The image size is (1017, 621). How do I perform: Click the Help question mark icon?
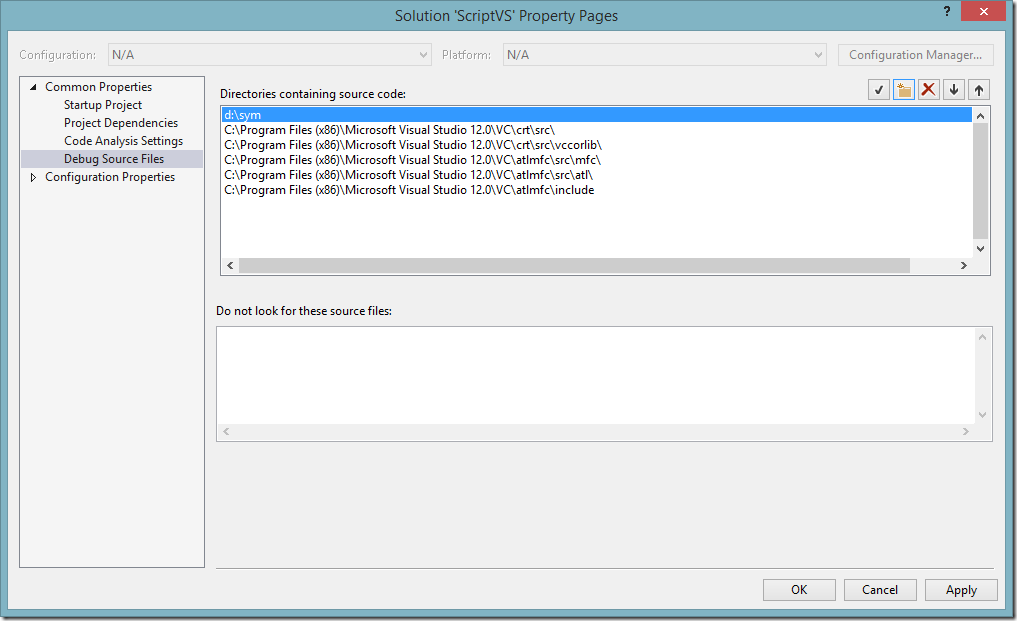coord(947,11)
